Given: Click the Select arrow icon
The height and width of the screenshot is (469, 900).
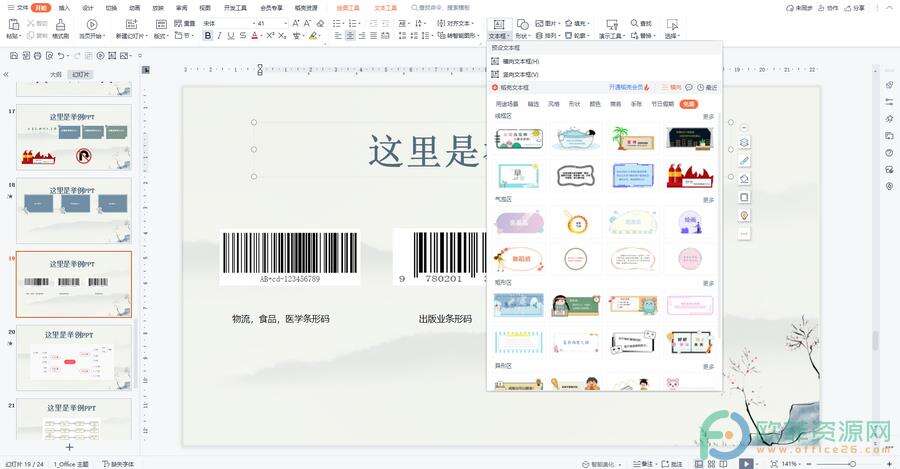Looking at the screenshot, I should [672, 24].
